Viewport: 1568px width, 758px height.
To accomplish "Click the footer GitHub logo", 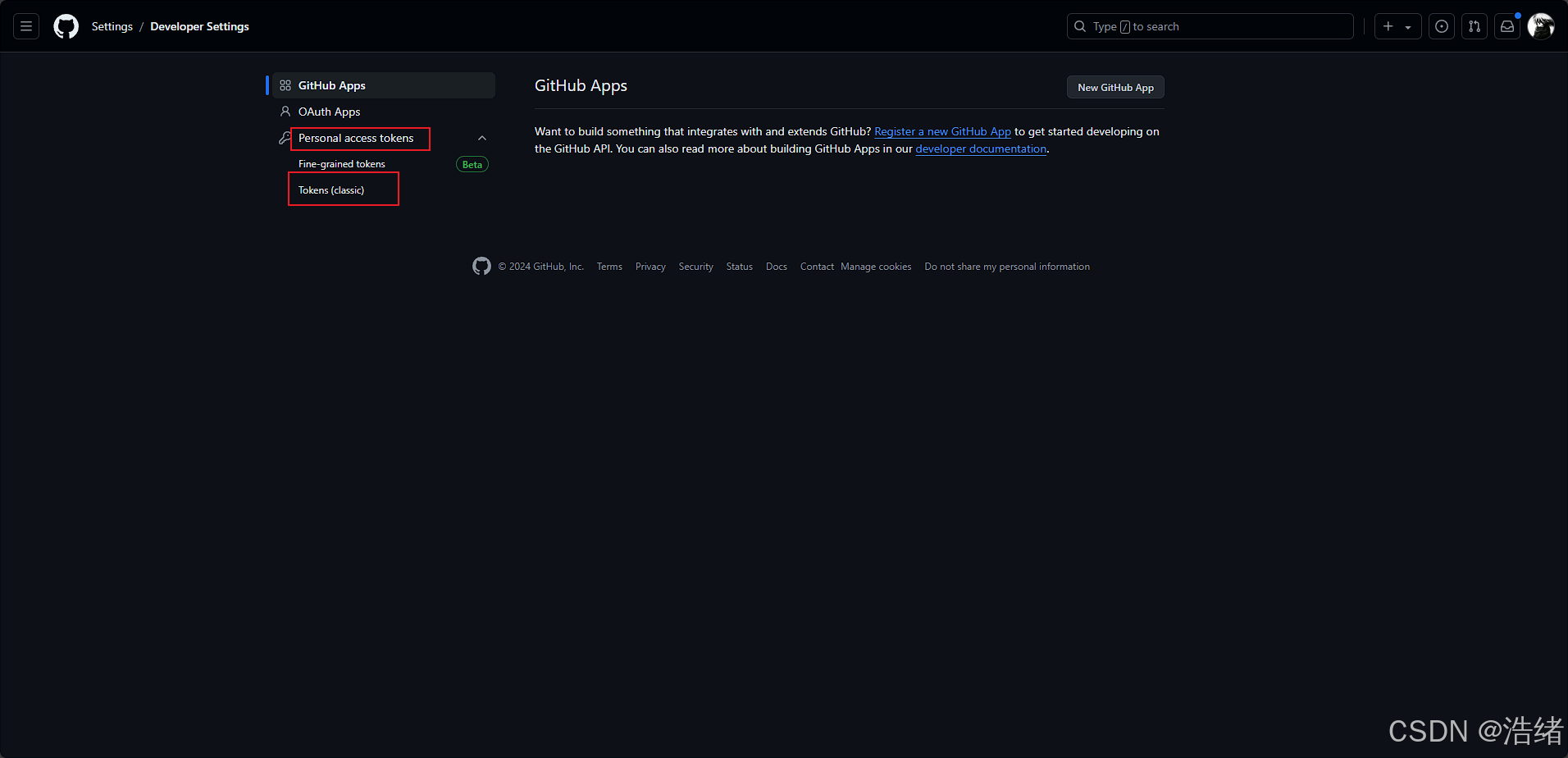I will tap(481, 267).
